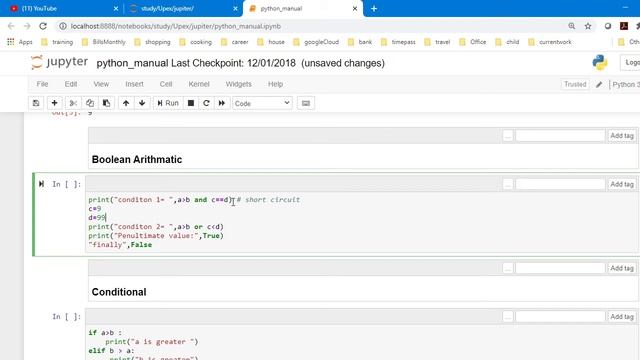Click Add tag on the Conditional cell
Image resolution: width=640 pixels, height=360 pixels.
(x=622, y=268)
